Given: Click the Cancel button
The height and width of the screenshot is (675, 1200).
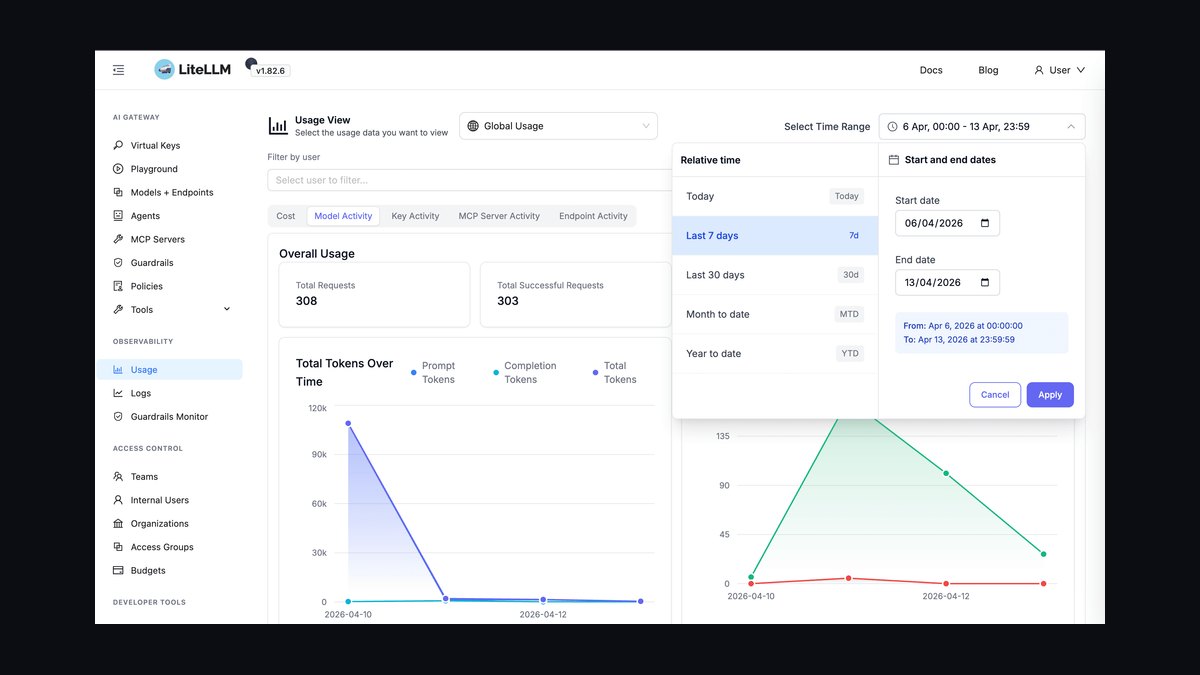Looking at the screenshot, I should [x=995, y=395].
